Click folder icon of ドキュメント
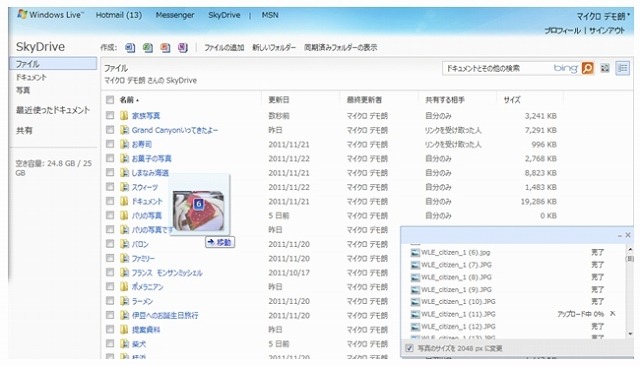This screenshot has height=366, width=640. tap(124, 202)
